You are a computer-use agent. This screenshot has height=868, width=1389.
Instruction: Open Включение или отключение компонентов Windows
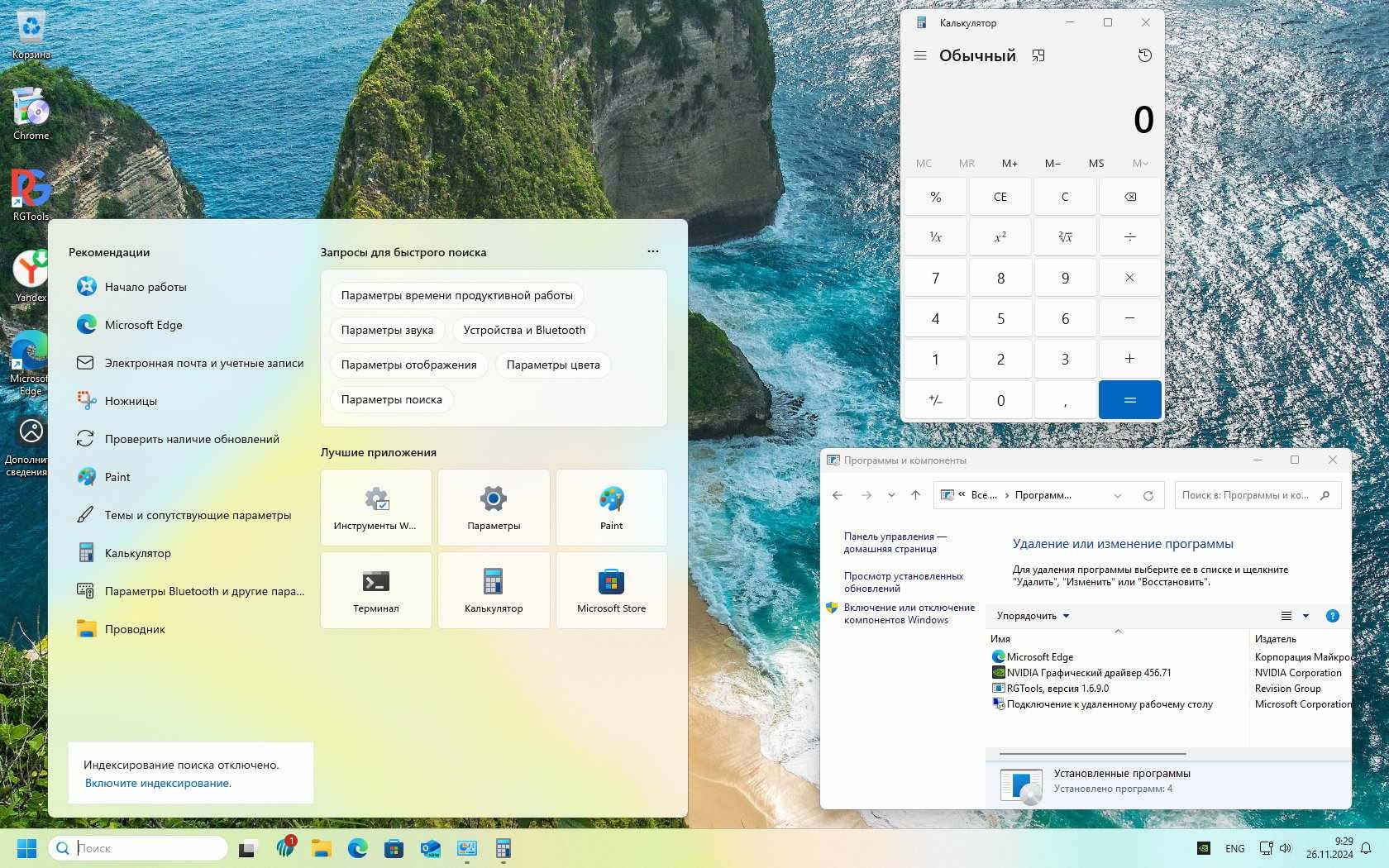[909, 613]
